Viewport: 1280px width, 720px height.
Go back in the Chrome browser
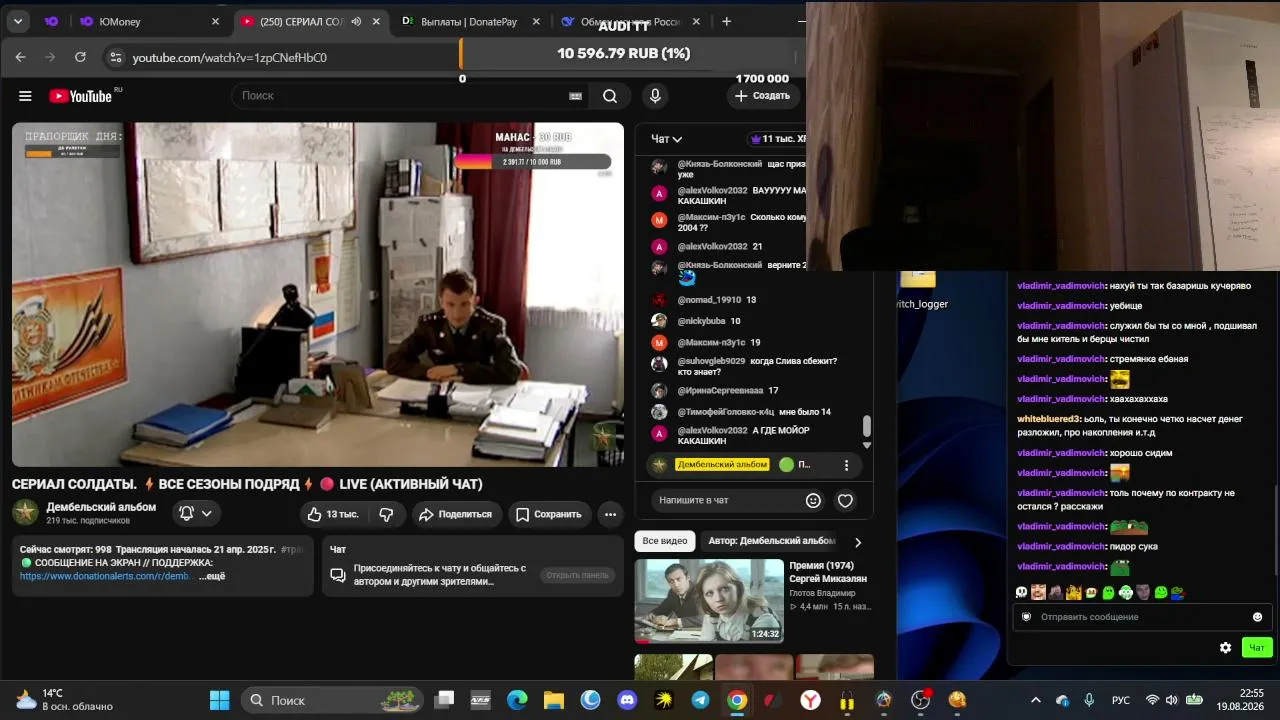20,57
